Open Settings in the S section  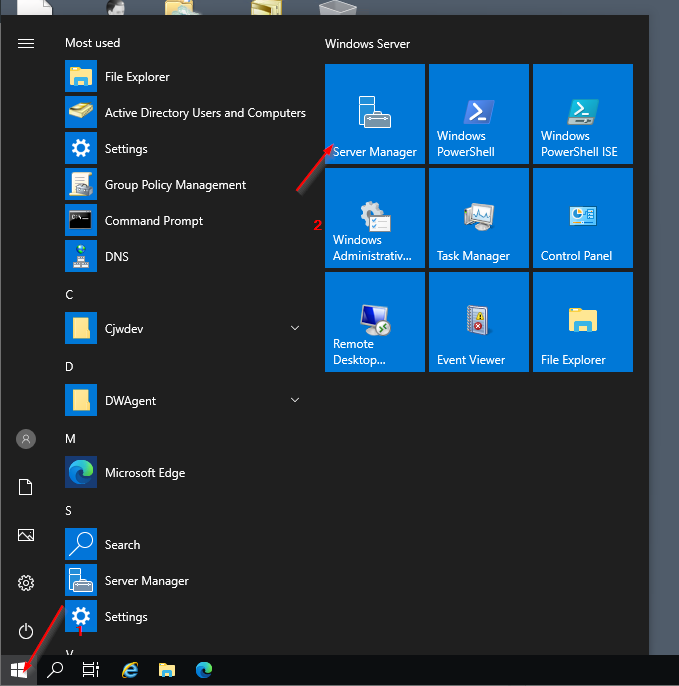pyautogui.click(x=186, y=616)
